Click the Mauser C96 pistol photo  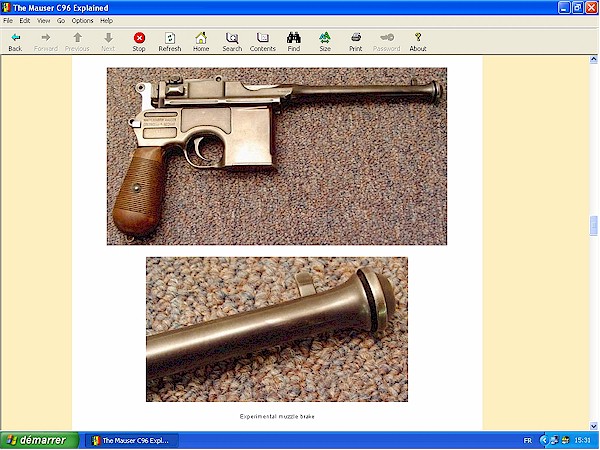coord(277,156)
